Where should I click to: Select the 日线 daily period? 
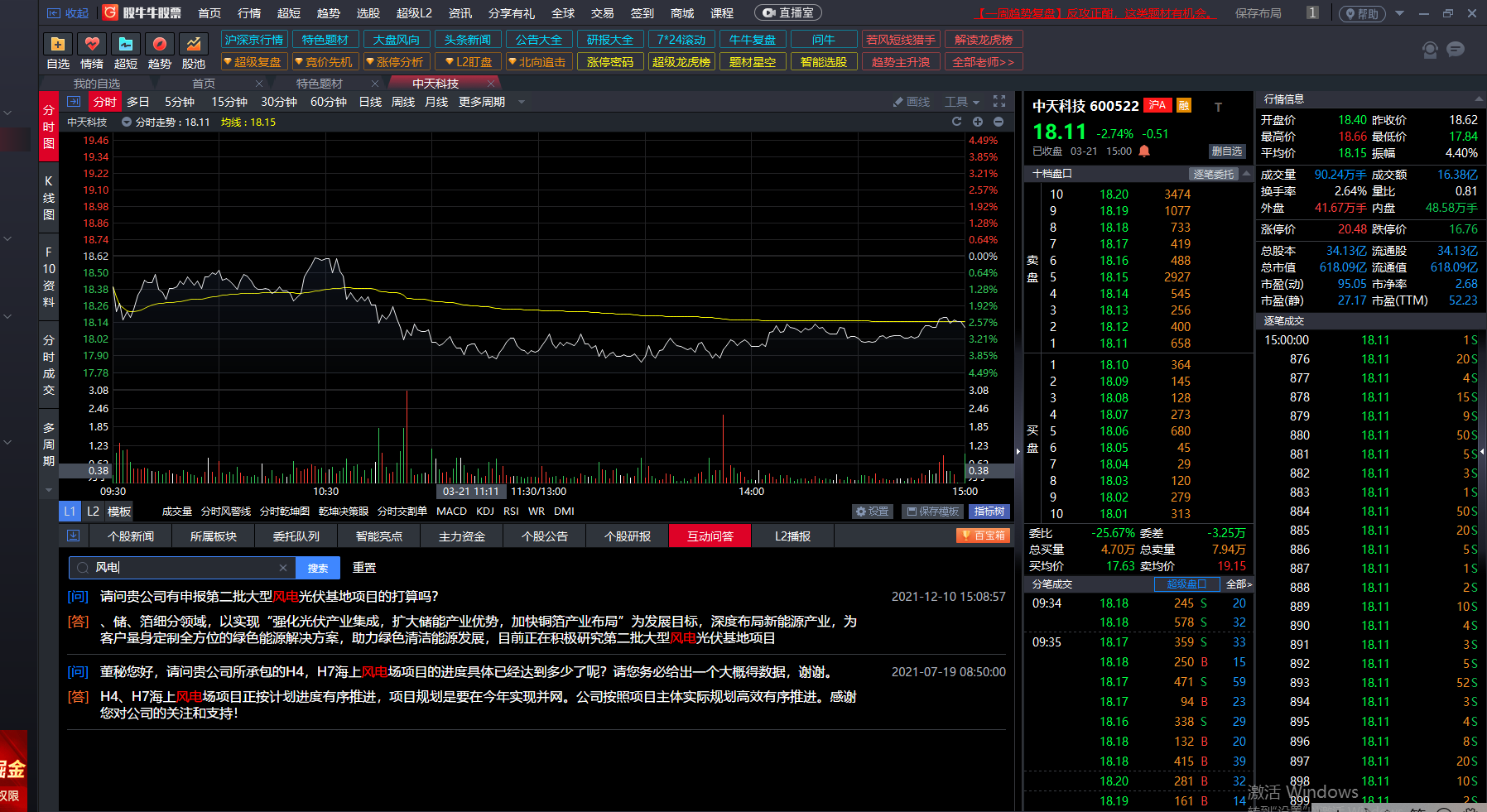370,102
